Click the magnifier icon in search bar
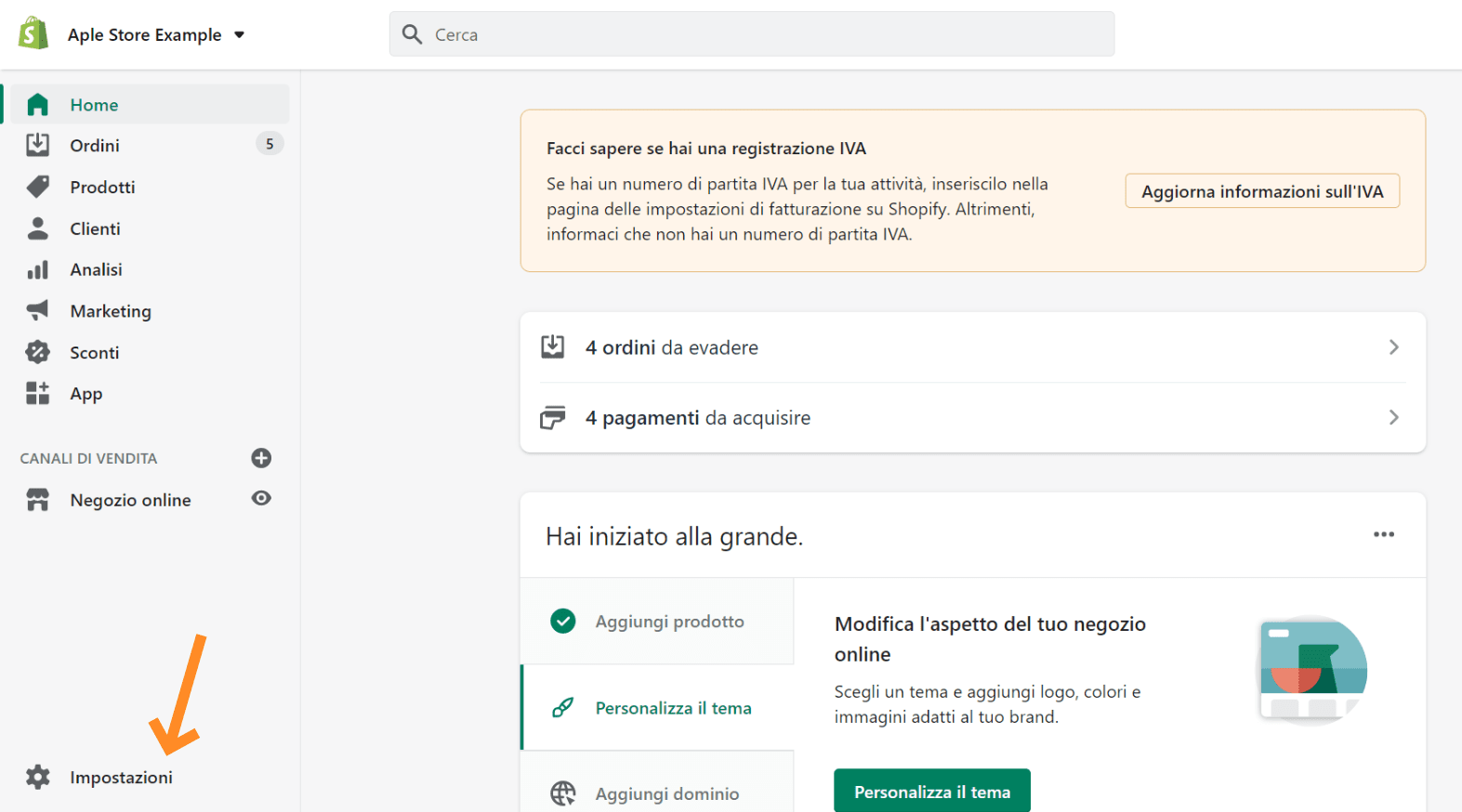The width and height of the screenshot is (1462, 812). pyautogui.click(x=412, y=34)
